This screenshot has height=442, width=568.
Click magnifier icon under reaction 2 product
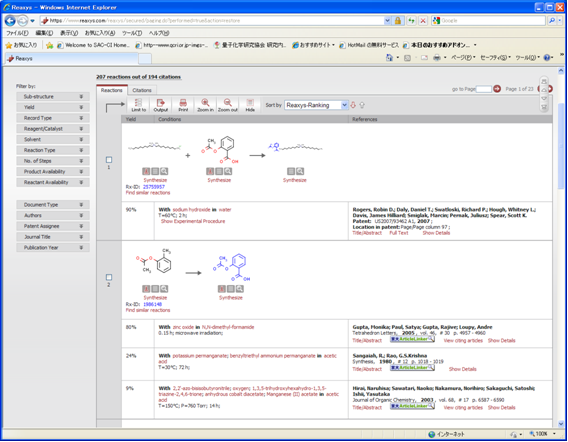[x=239, y=288]
